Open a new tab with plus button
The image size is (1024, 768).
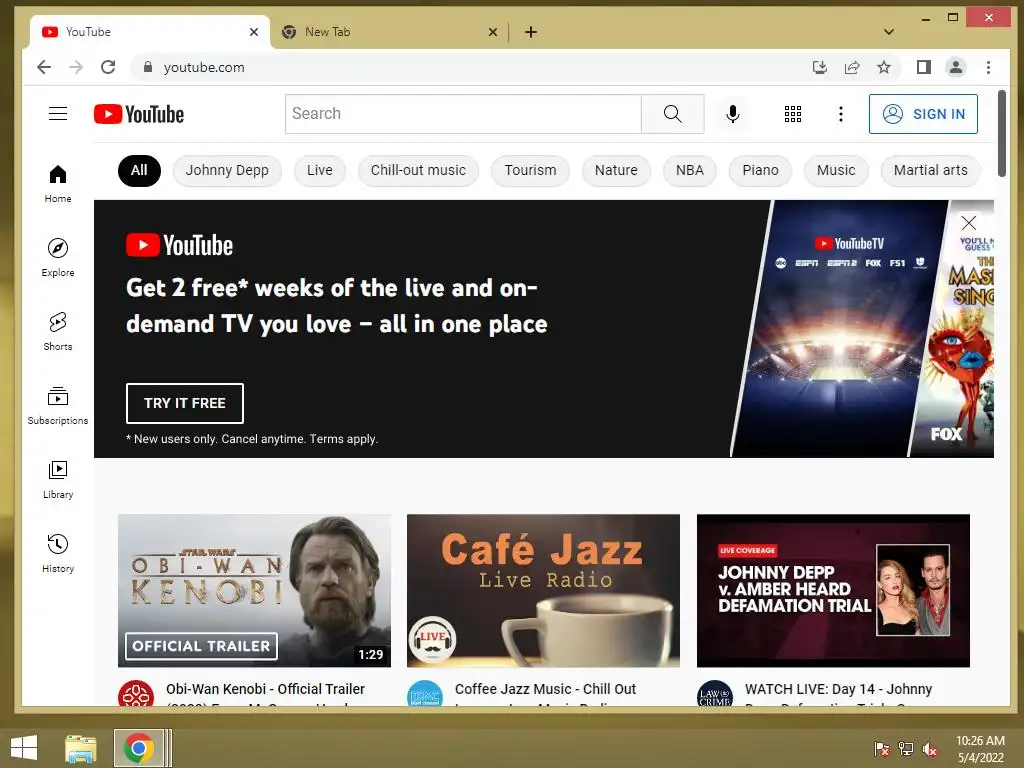(x=531, y=32)
